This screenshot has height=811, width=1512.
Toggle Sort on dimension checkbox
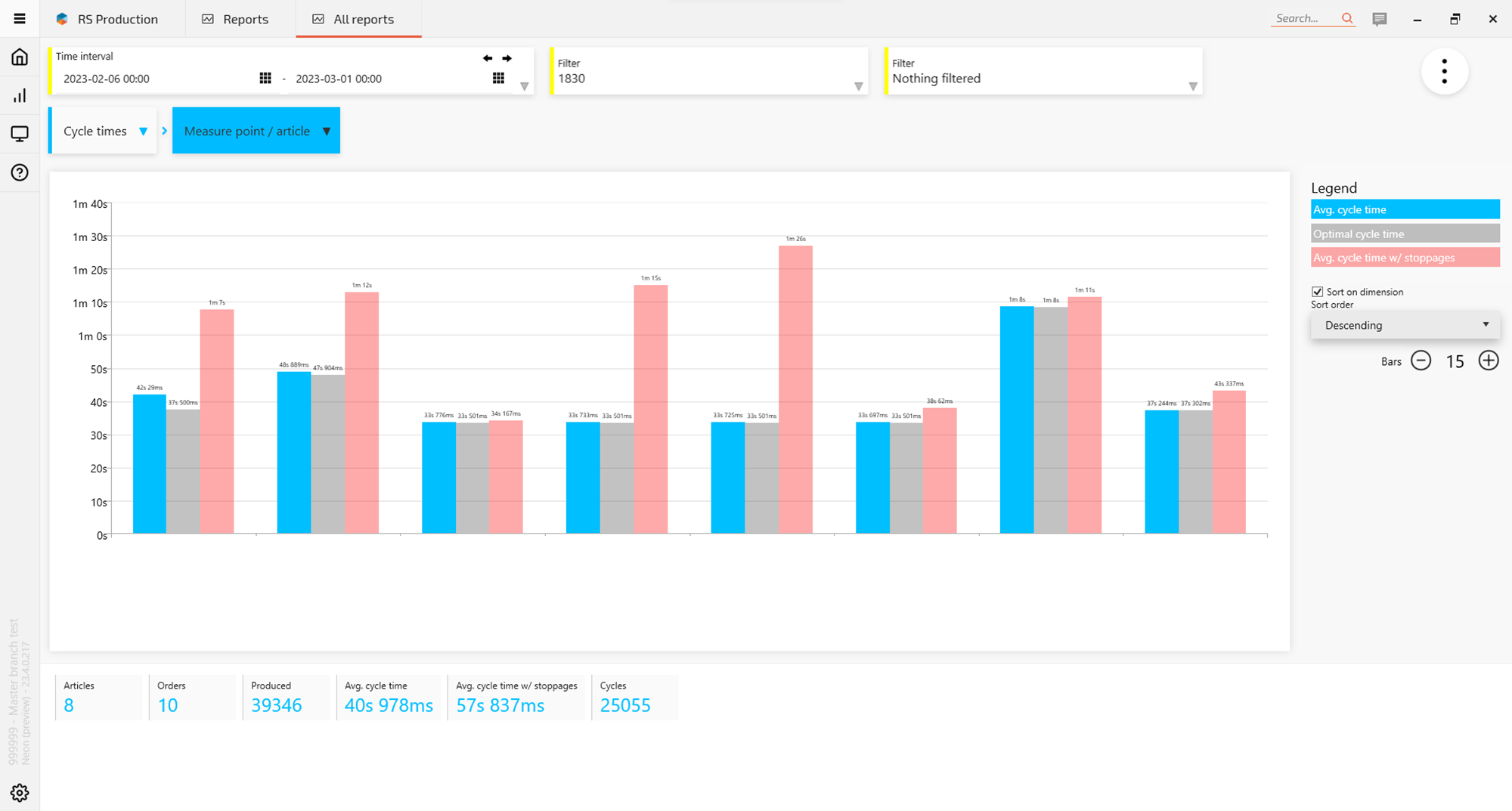click(x=1318, y=292)
